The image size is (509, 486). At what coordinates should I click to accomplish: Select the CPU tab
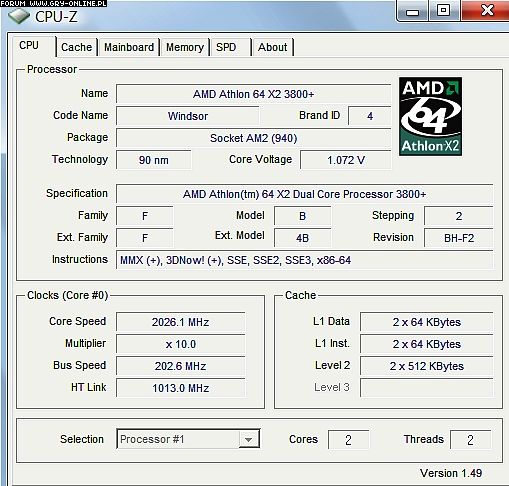(x=33, y=45)
